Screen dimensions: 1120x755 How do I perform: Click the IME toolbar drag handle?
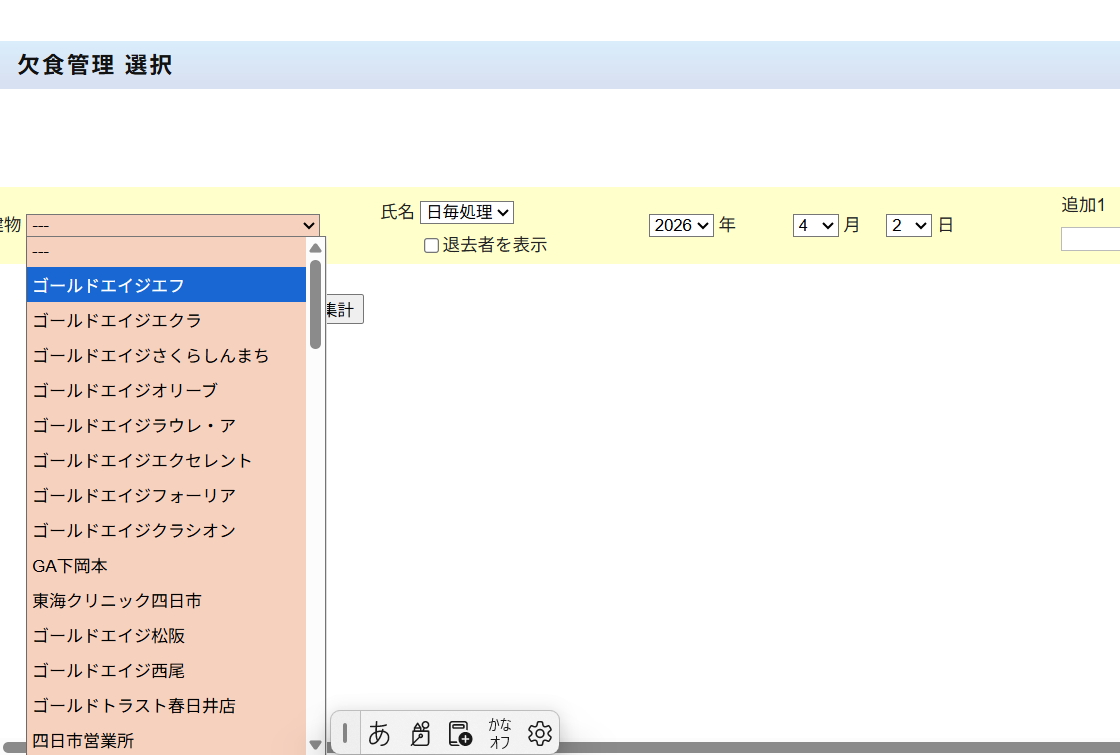point(345,733)
